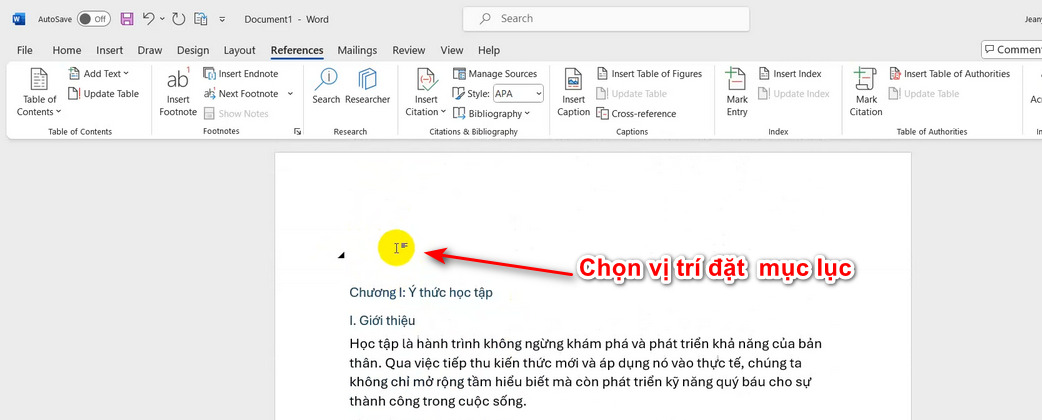The image size is (1042, 420).
Task: Switch to the Mailings tab
Action: (x=358, y=51)
